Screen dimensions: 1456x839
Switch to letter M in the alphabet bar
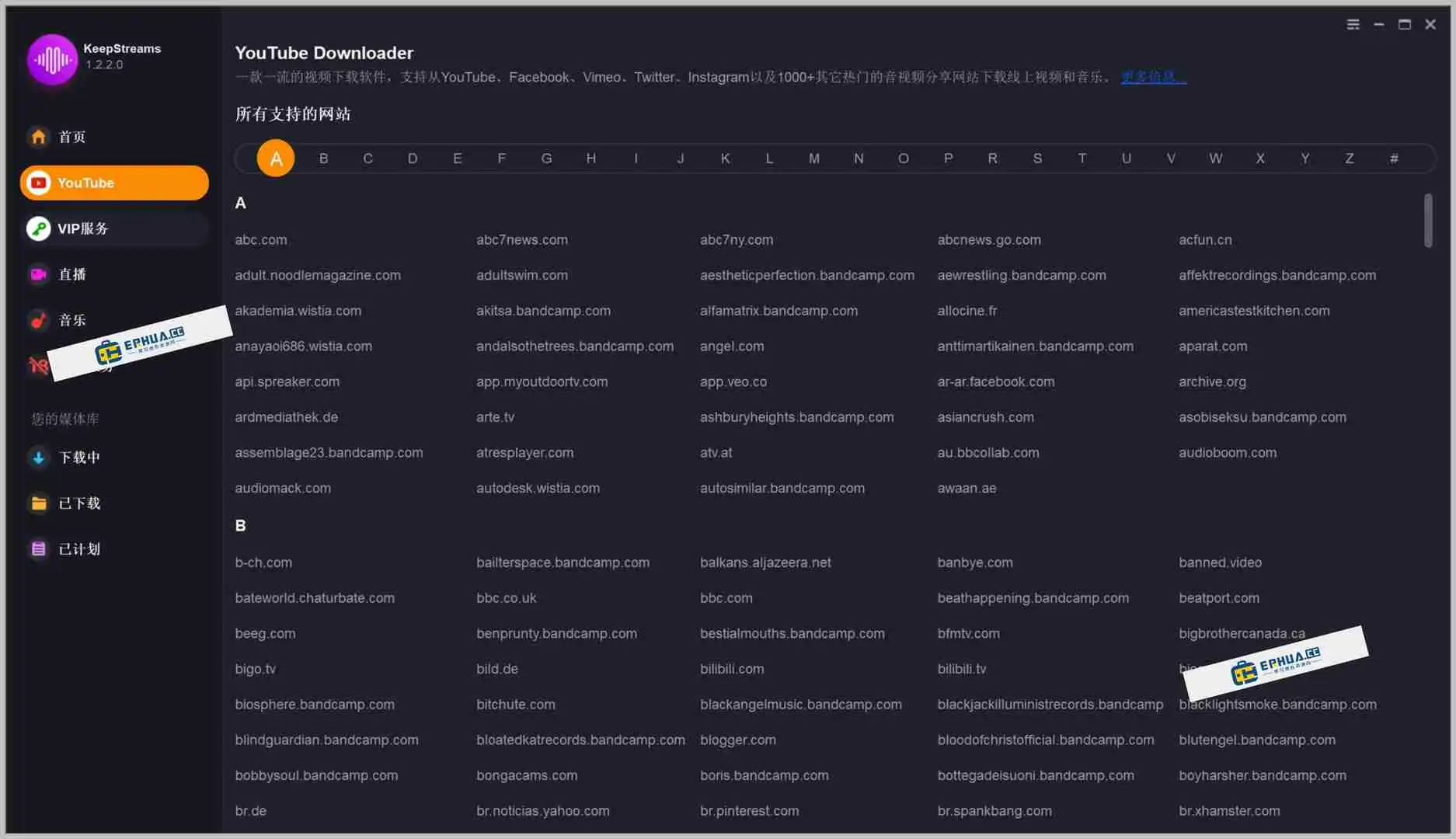pos(813,158)
